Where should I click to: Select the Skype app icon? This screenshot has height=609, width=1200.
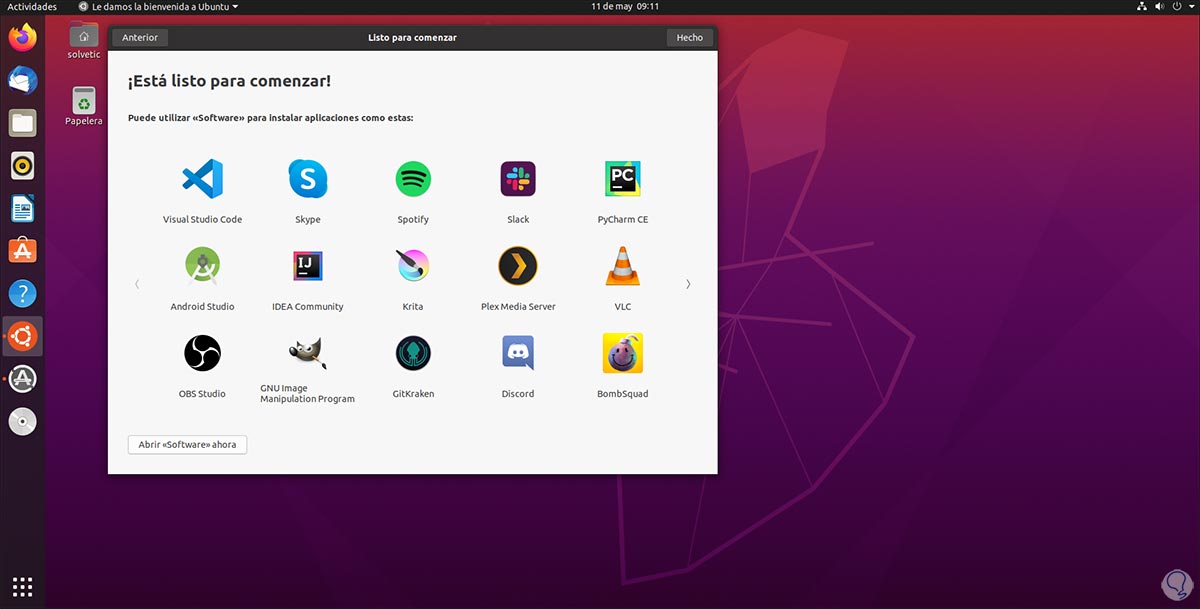tap(308, 180)
